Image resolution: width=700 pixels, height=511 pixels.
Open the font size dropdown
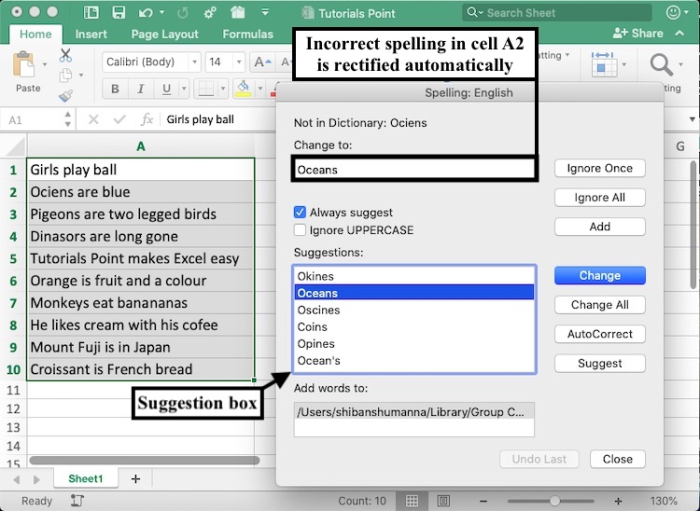pos(239,62)
